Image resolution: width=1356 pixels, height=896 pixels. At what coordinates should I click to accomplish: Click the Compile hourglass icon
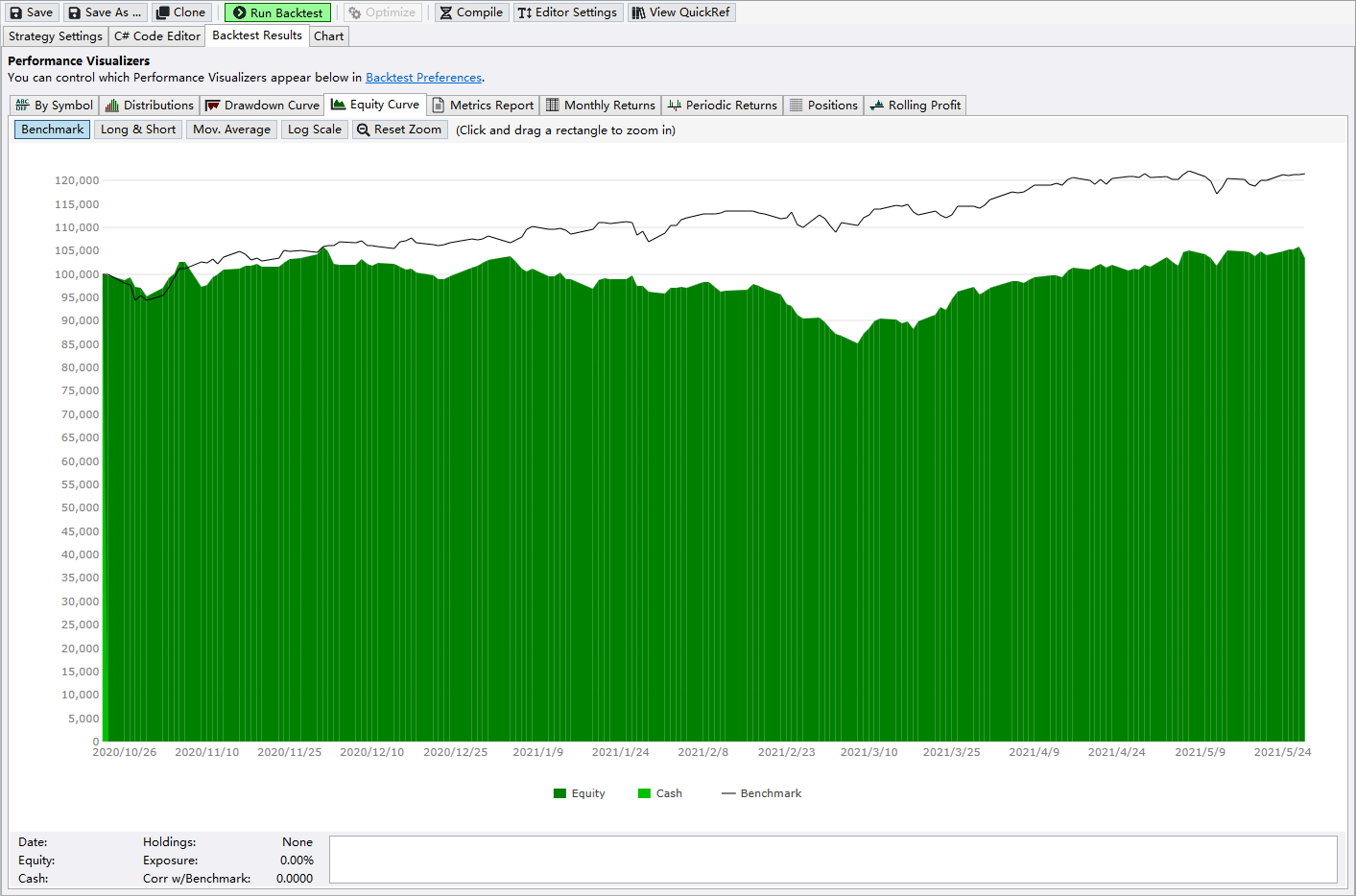coord(445,12)
